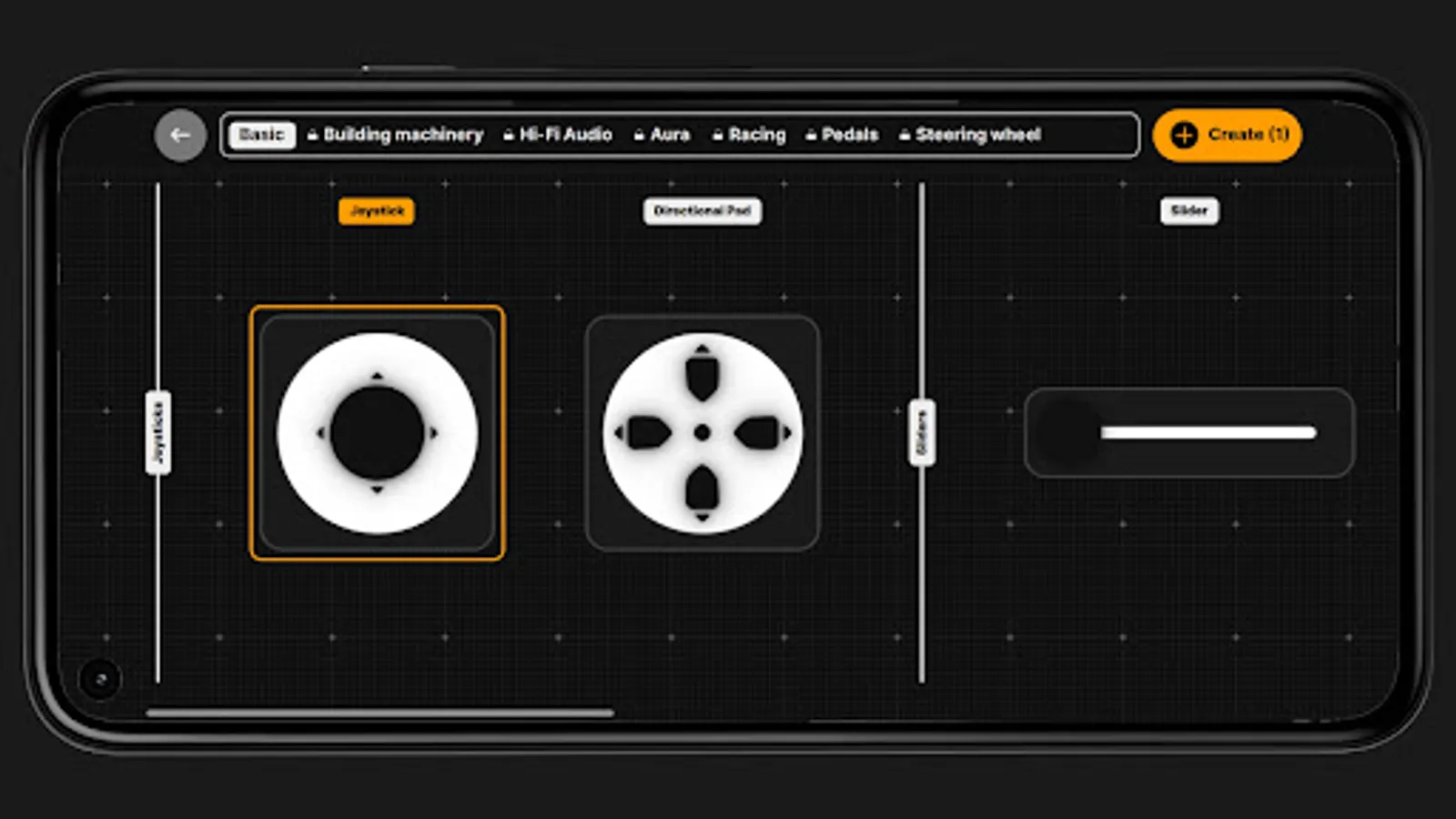Click the Joystick label badge
This screenshot has height=819, width=1456.
click(x=376, y=212)
